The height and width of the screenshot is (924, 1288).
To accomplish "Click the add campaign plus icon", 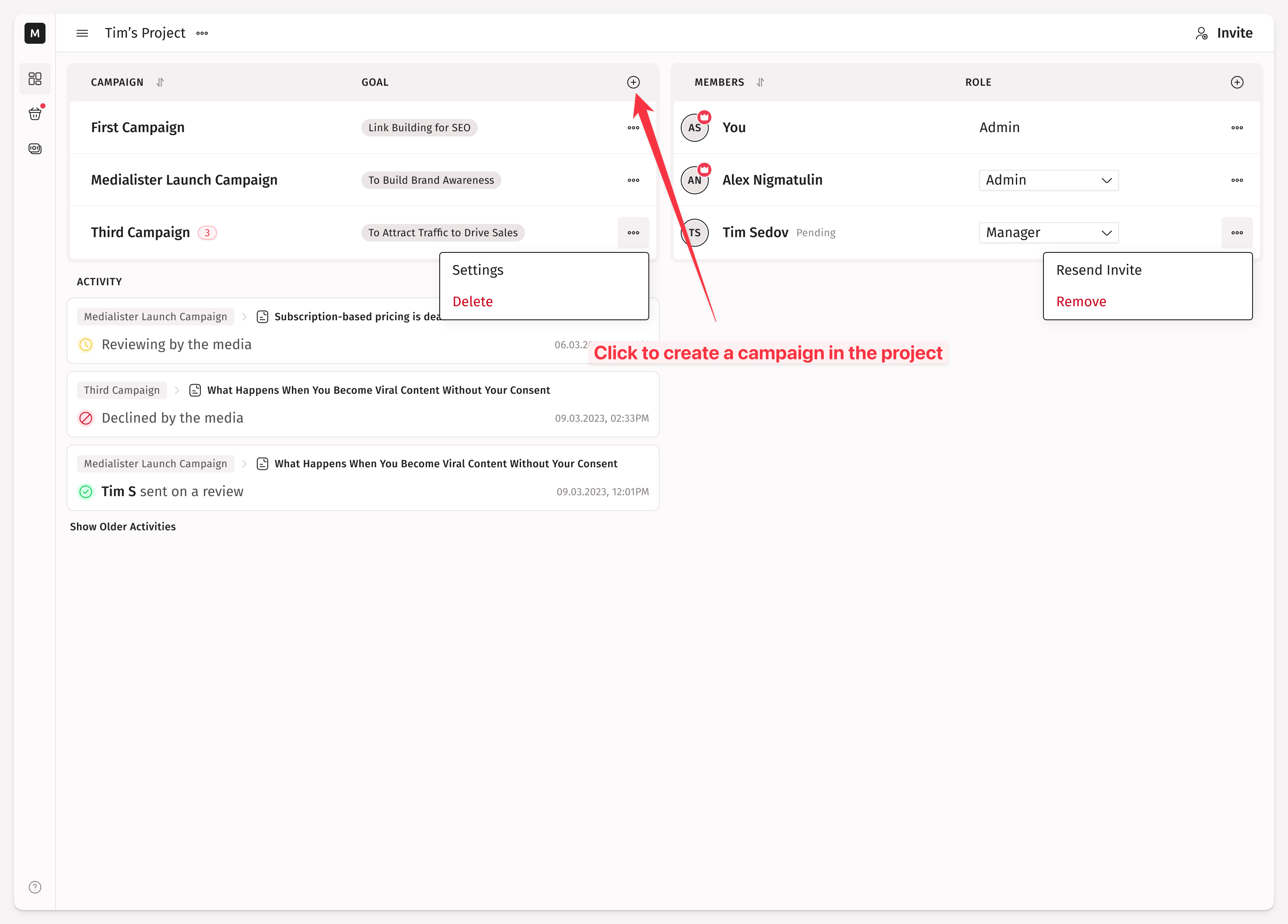I will [633, 82].
